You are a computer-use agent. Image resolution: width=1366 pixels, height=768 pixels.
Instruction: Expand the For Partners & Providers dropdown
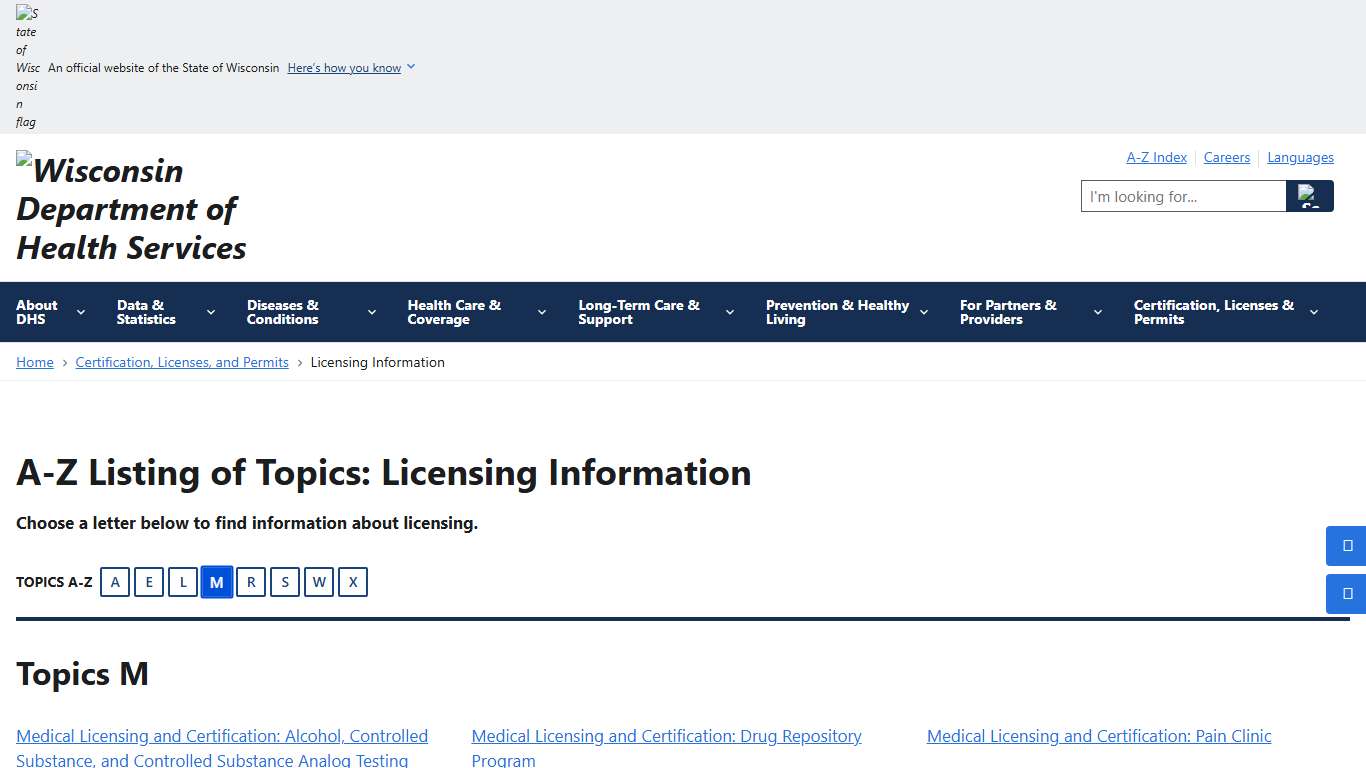coord(1097,312)
